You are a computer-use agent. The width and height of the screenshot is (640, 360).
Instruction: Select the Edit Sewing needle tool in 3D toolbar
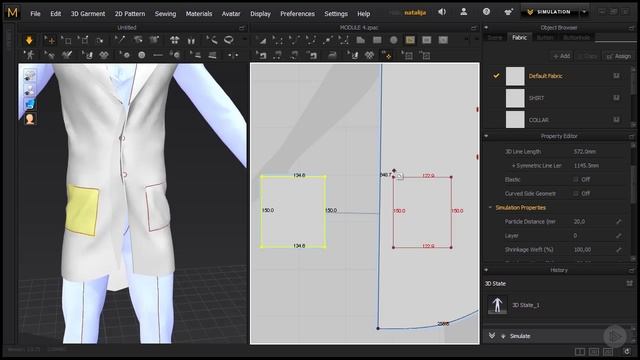pos(120,40)
